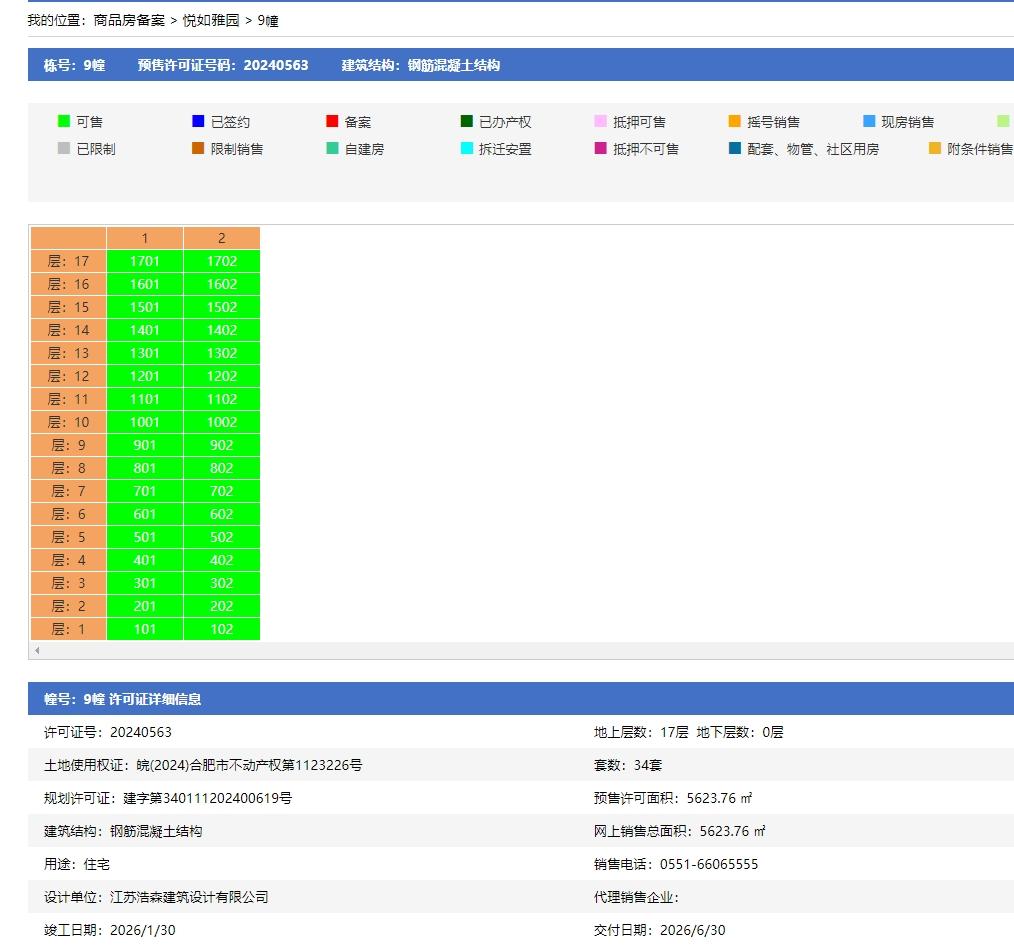
Task: Click the 设计单位 江苏浩森建筑设计有限公司 text
Action: 156,897
